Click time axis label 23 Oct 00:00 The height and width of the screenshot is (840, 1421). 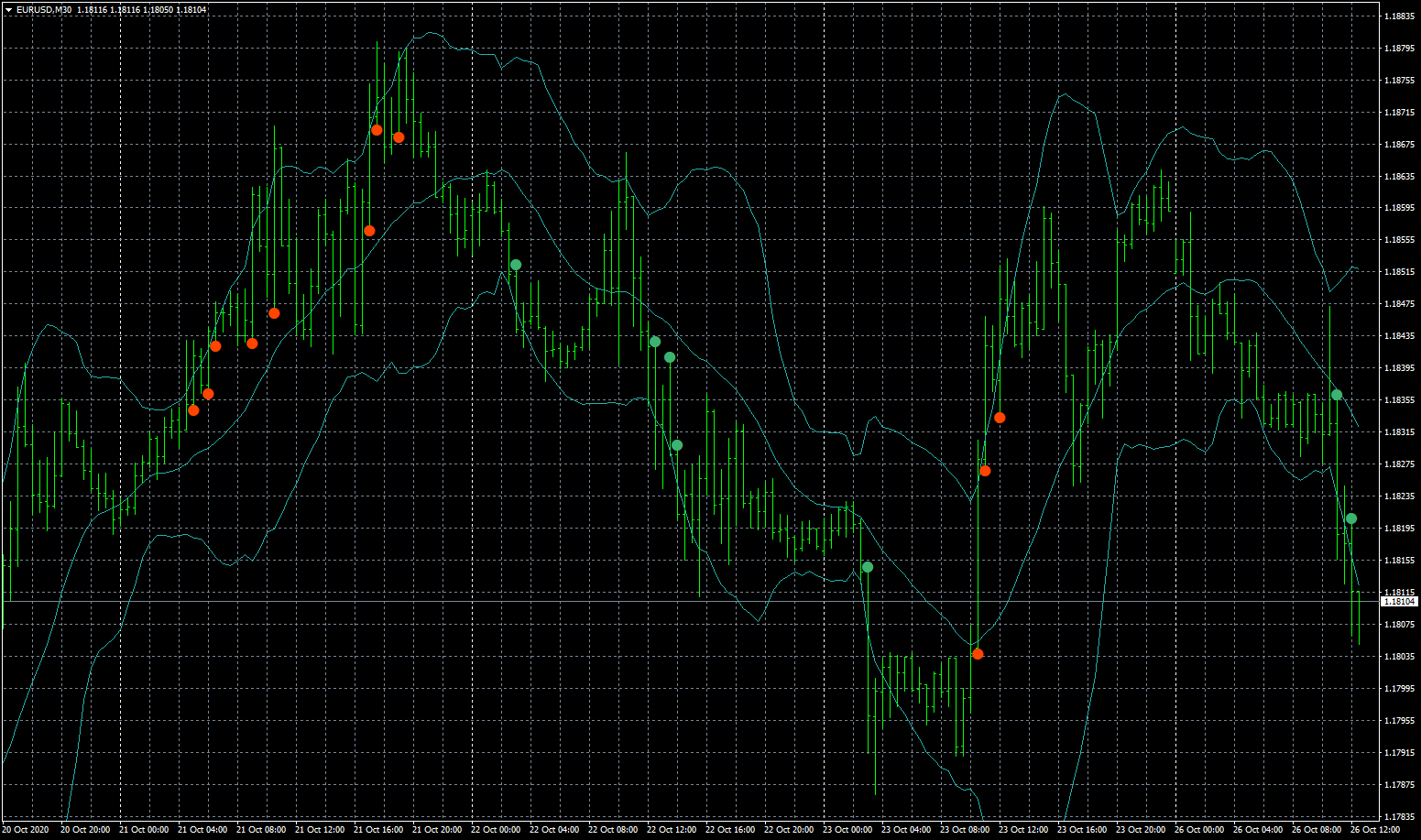pyautogui.click(x=847, y=830)
